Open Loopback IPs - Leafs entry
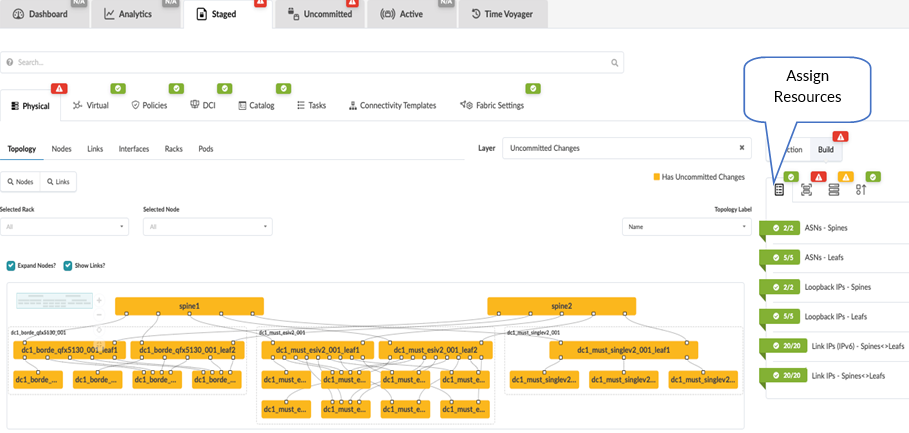This screenshot has height=433, width=909. pos(834,316)
